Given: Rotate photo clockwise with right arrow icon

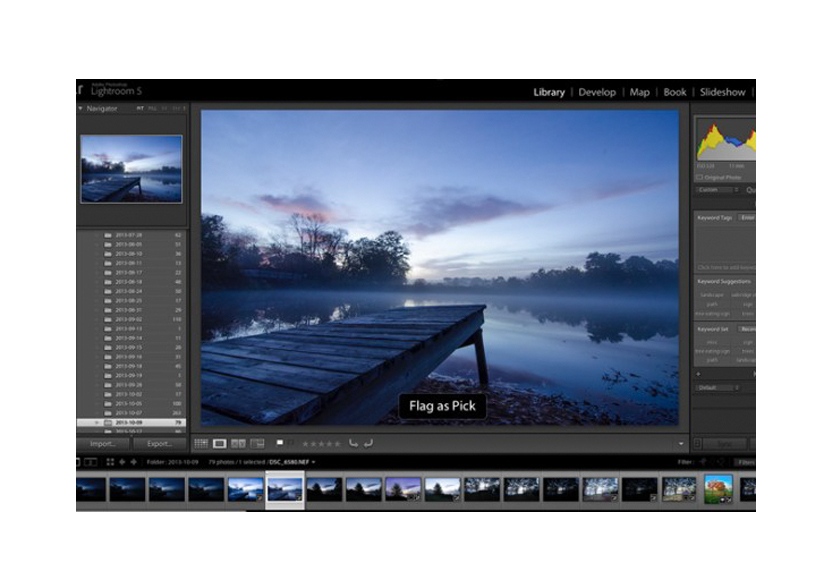Looking at the screenshot, I should coord(368,443).
